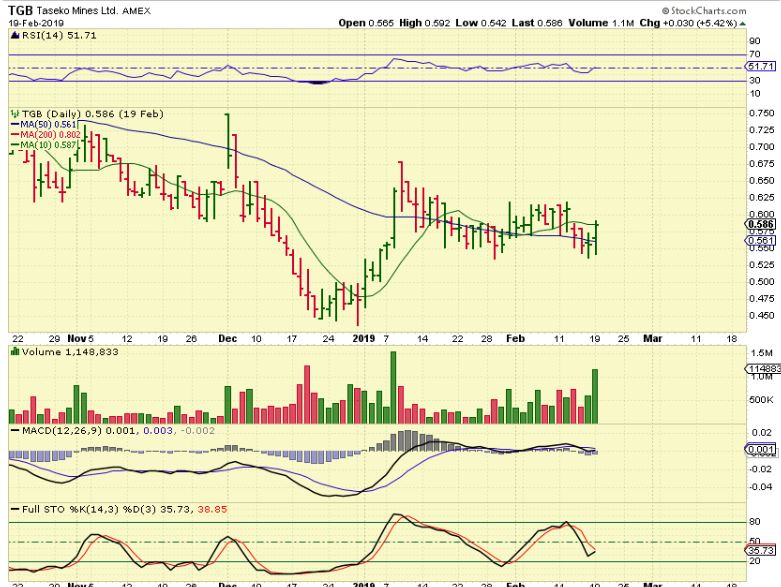This screenshot has height=587, width=781.
Task: Click the -0.002 MACD histogram value
Action: click(197, 431)
